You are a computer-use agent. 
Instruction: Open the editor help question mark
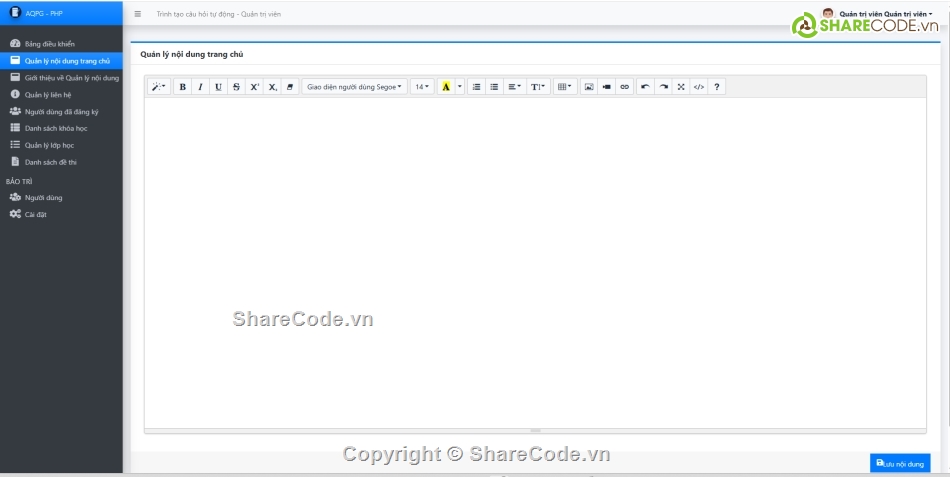[717, 87]
